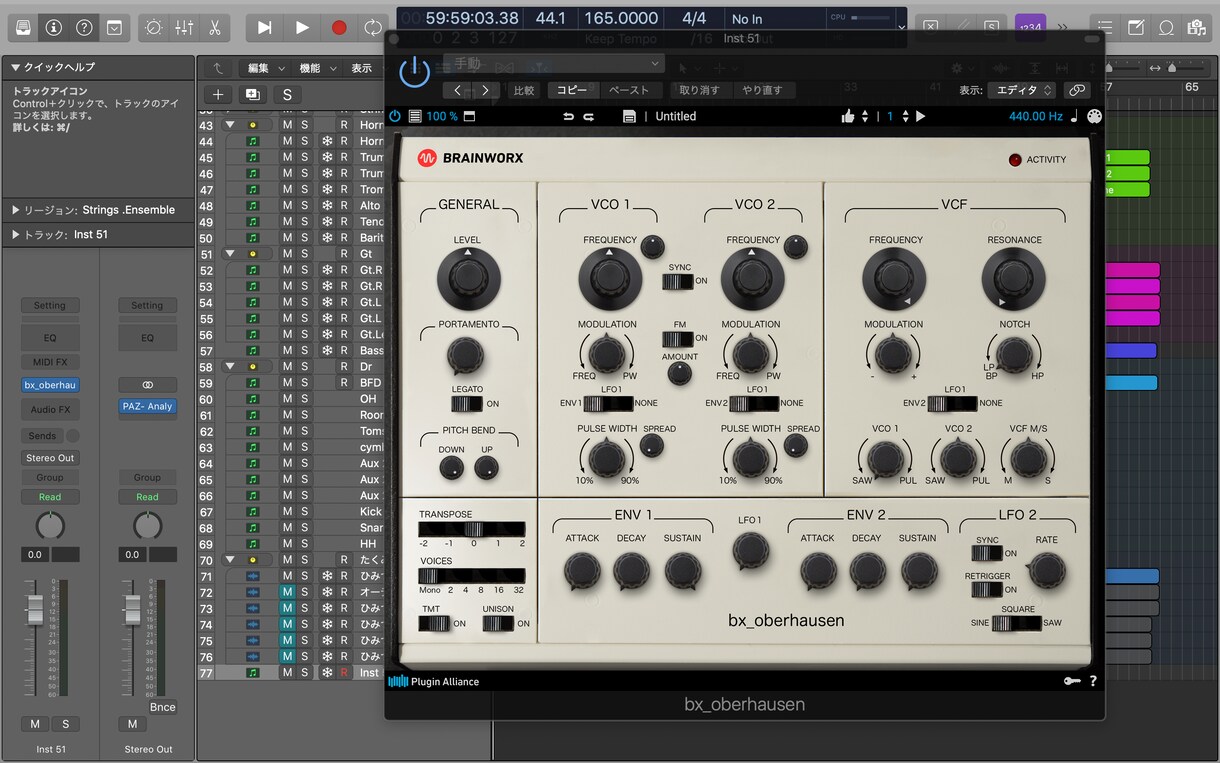Click the bx_oberhau instrument slot
Screen dimensions: 1220x763
50,385
